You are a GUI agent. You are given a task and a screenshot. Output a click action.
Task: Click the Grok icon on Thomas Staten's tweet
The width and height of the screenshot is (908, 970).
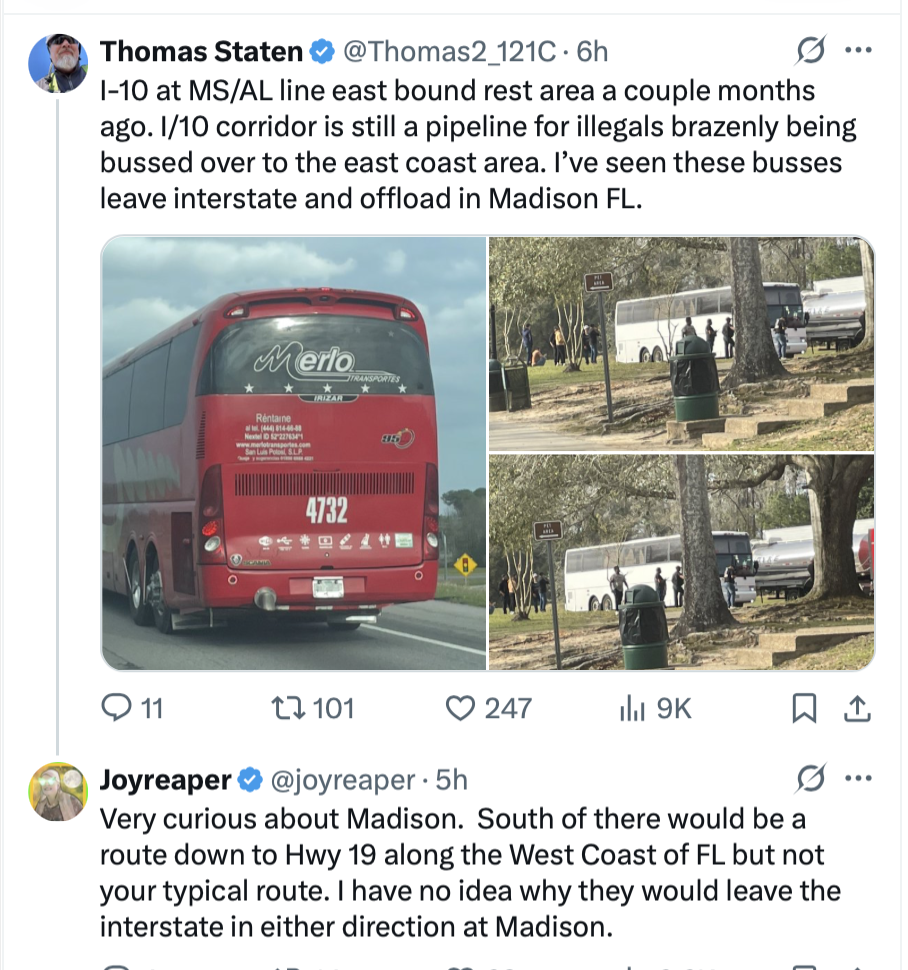tap(810, 50)
